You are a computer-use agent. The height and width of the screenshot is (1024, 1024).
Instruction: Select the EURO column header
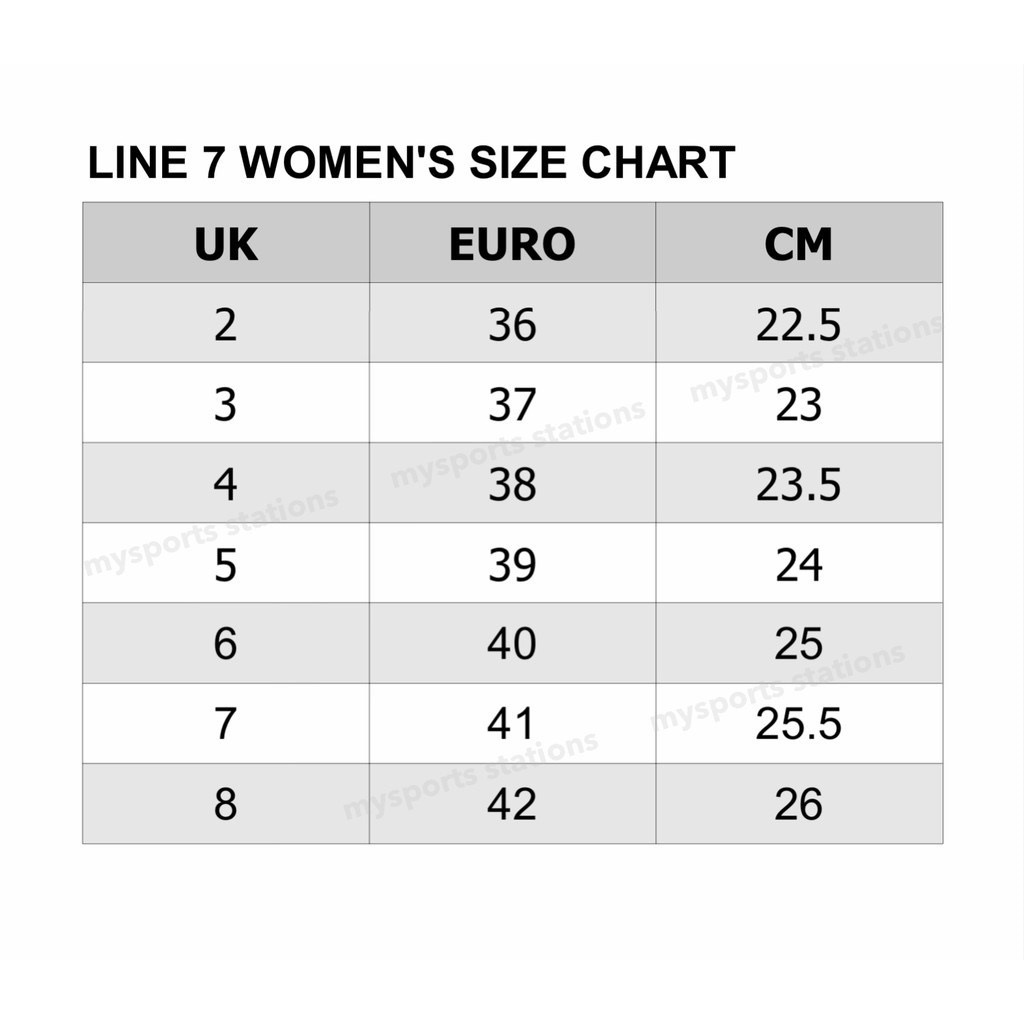512,244
